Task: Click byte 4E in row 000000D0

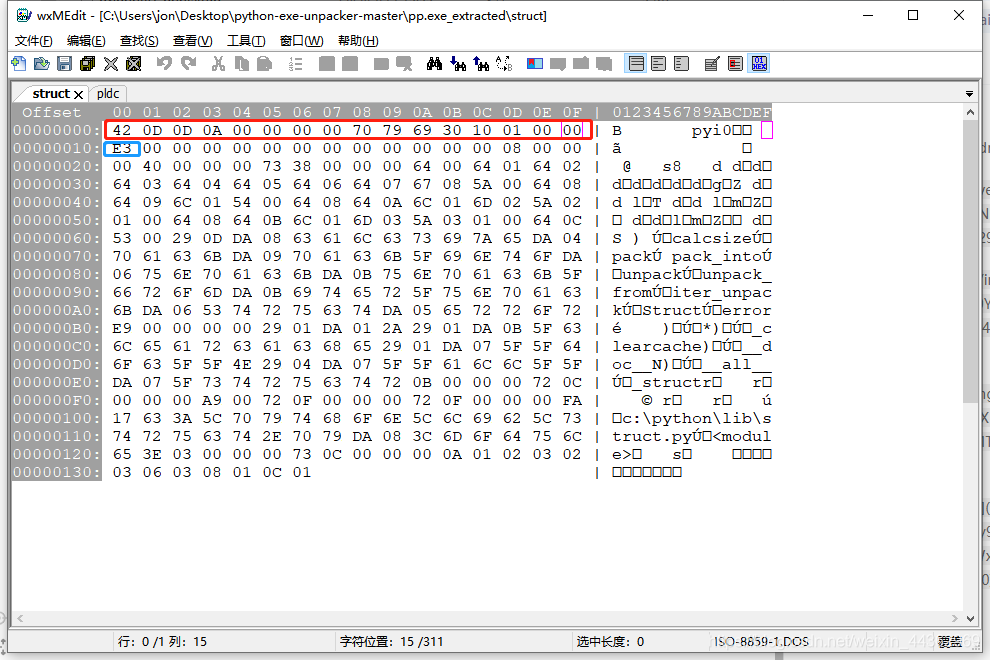Action: pos(242,364)
